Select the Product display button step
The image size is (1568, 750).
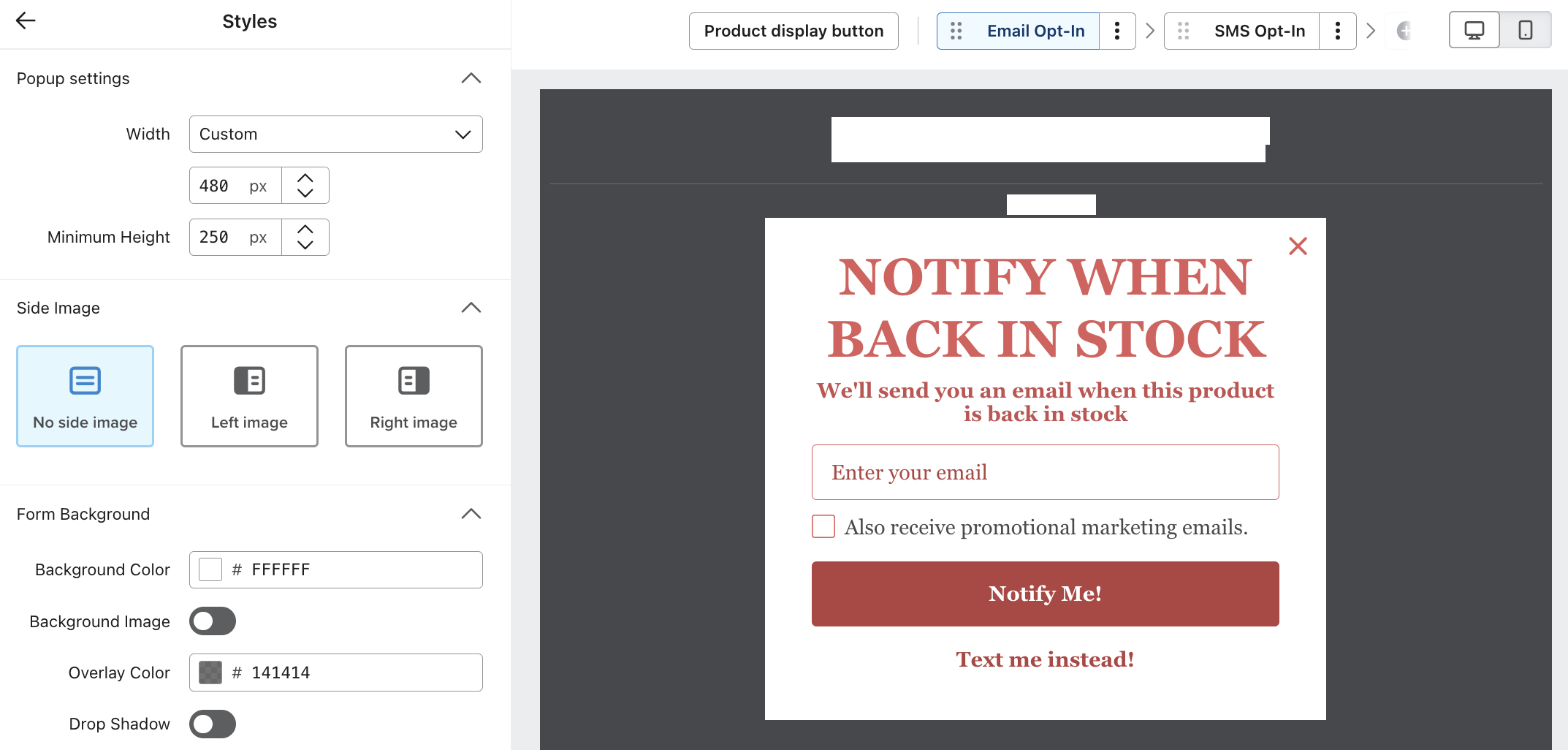click(x=793, y=31)
